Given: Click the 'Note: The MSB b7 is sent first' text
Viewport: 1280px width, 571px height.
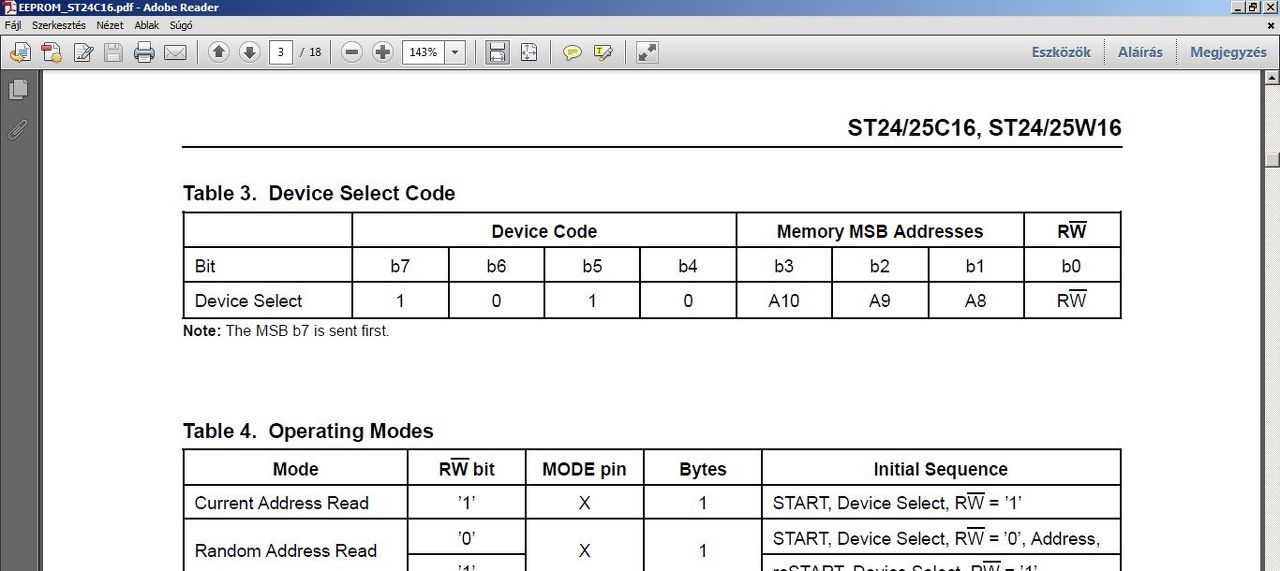Looking at the screenshot, I should coord(286,331).
